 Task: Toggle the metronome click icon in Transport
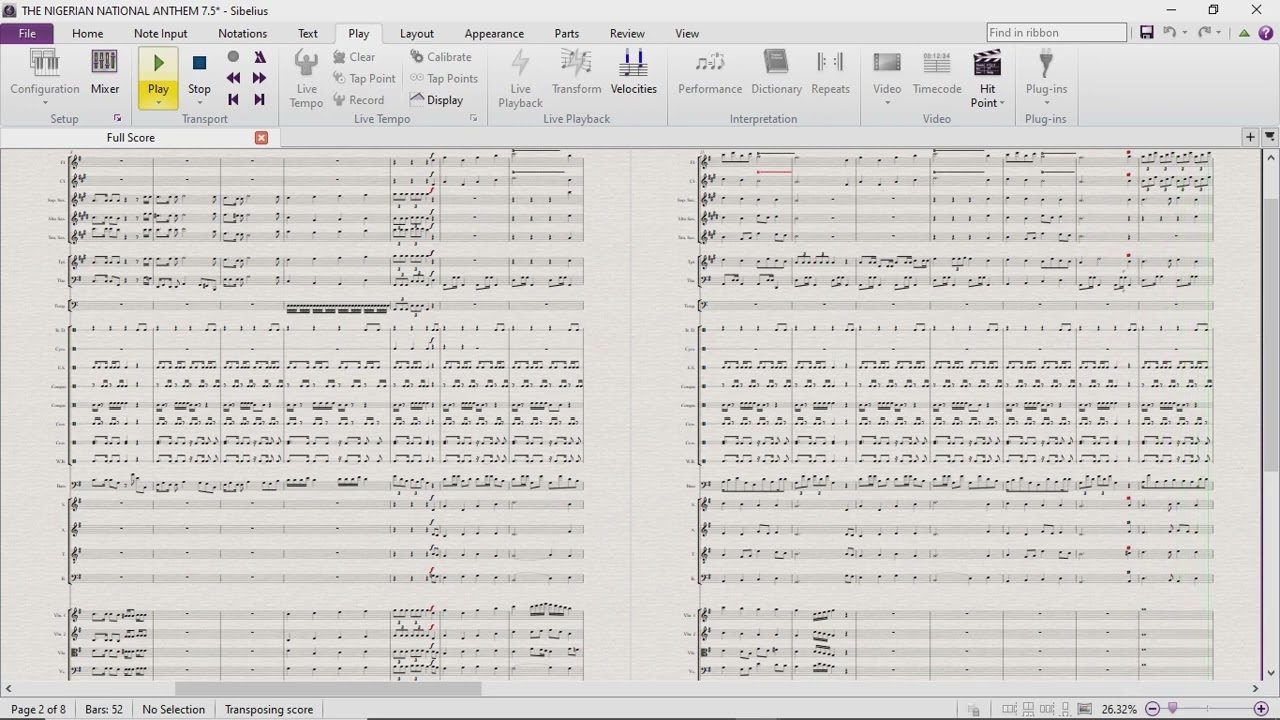tap(259, 57)
